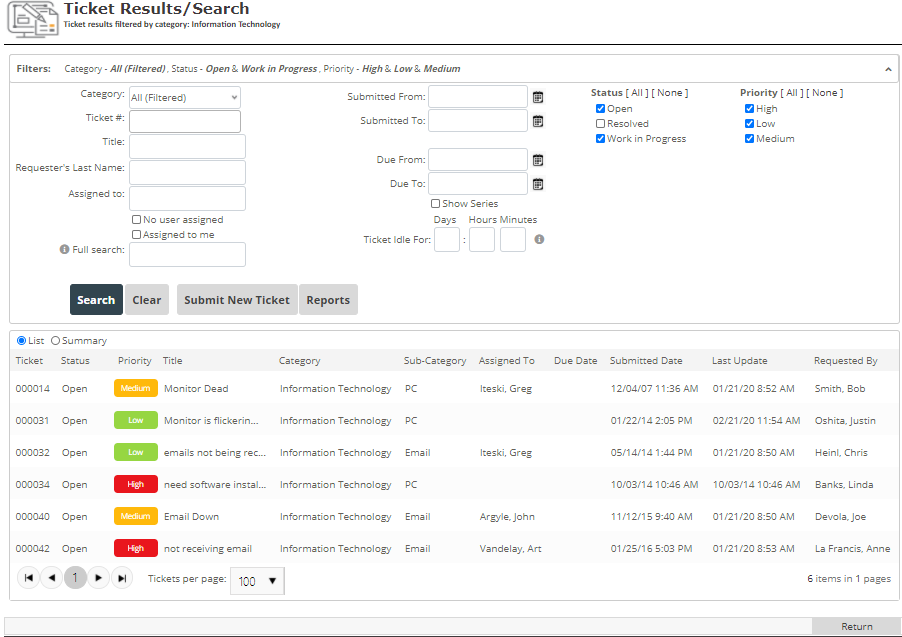Focus Requester's Last Name field
902x637 pixels.
tap(188, 172)
